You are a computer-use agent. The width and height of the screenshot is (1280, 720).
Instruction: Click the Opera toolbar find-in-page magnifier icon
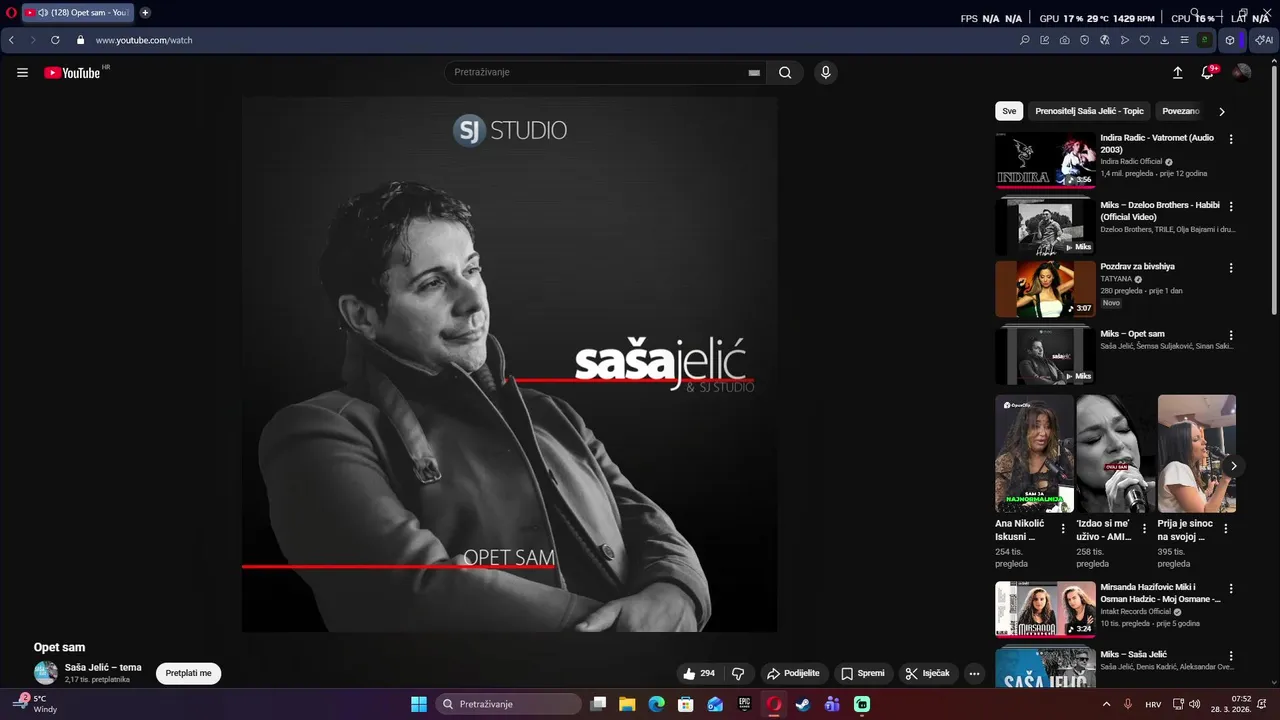point(1024,40)
